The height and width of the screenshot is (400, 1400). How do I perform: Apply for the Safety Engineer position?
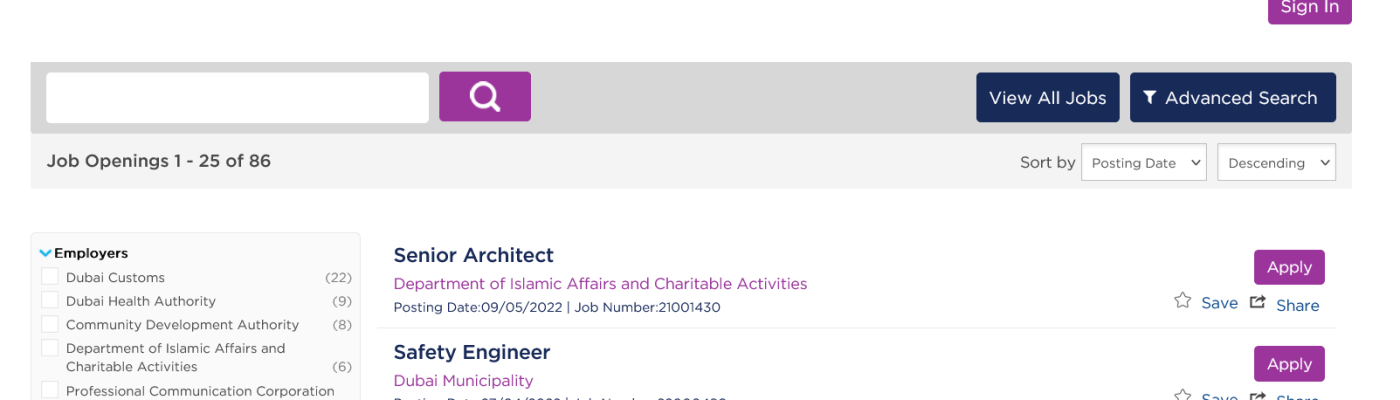coord(1289,364)
